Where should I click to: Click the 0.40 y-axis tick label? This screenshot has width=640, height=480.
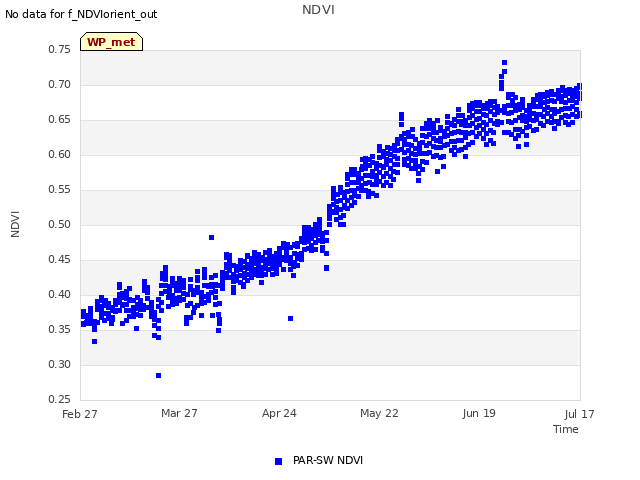pyautogui.click(x=60, y=294)
